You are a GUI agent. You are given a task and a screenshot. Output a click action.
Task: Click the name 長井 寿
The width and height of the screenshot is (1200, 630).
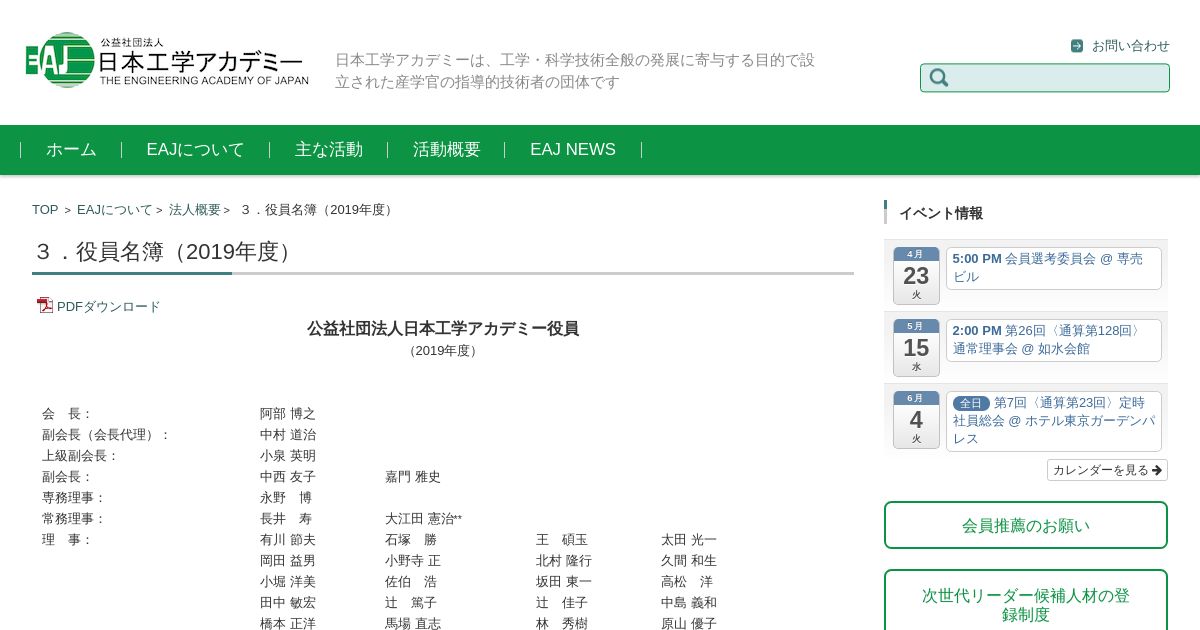pos(286,519)
